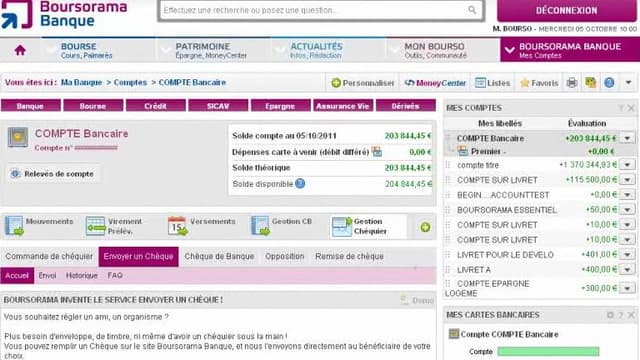Viewport: 640px width, 360px height.
Task: Click the Relevés de compte button
Action: click(x=53, y=174)
